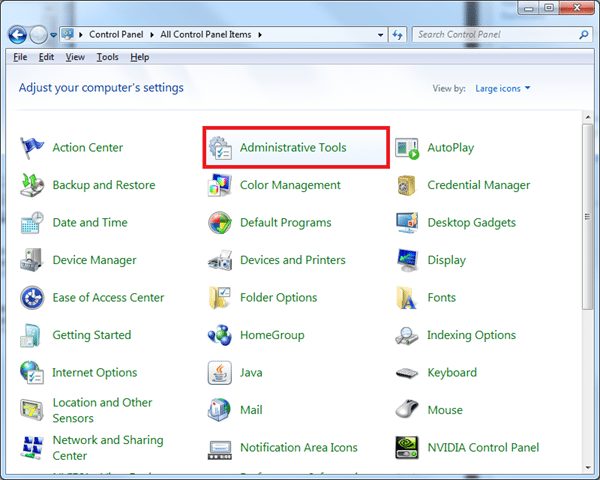Open the Internet Options globe icon
Viewport: 600px width, 480px height.
32,372
